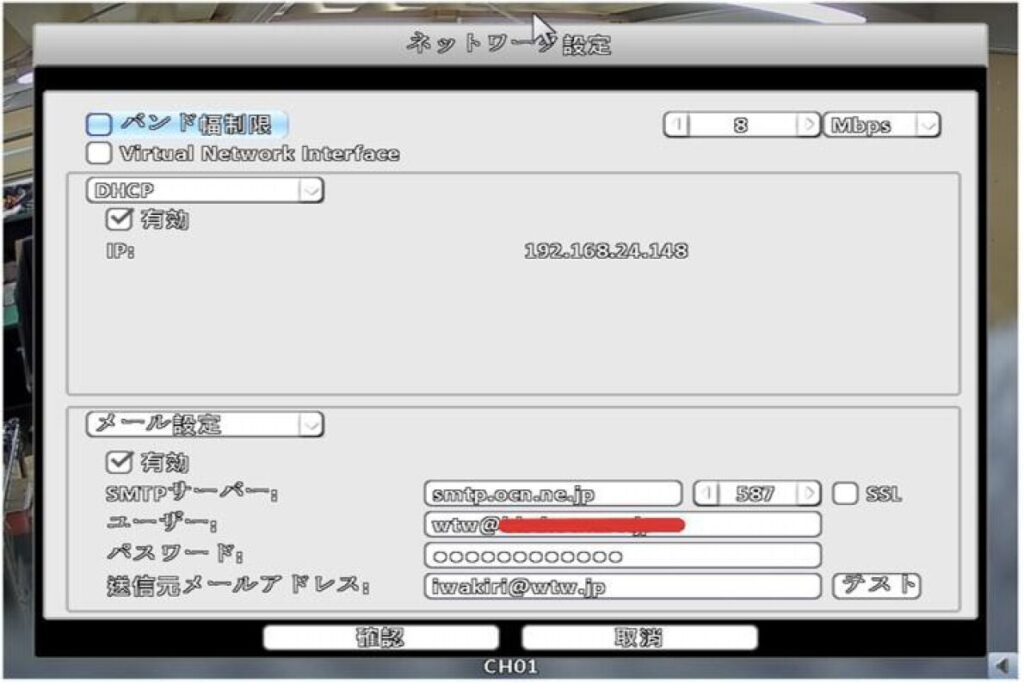
Task: Click the bandwidth value decrease arrow
Action: point(677,126)
